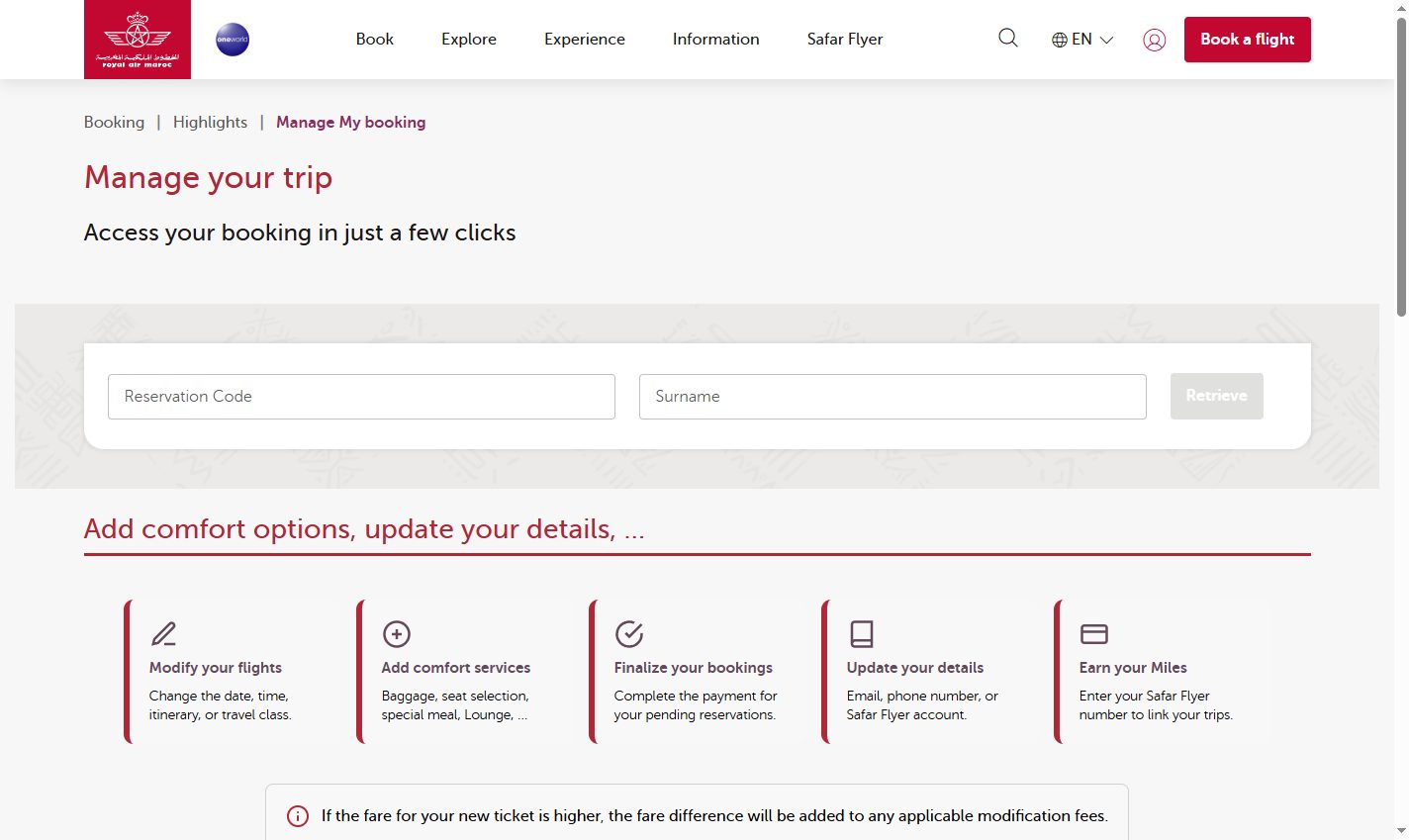
Task: Click 'Add comfort options, update your details' heading
Action: tap(364, 529)
